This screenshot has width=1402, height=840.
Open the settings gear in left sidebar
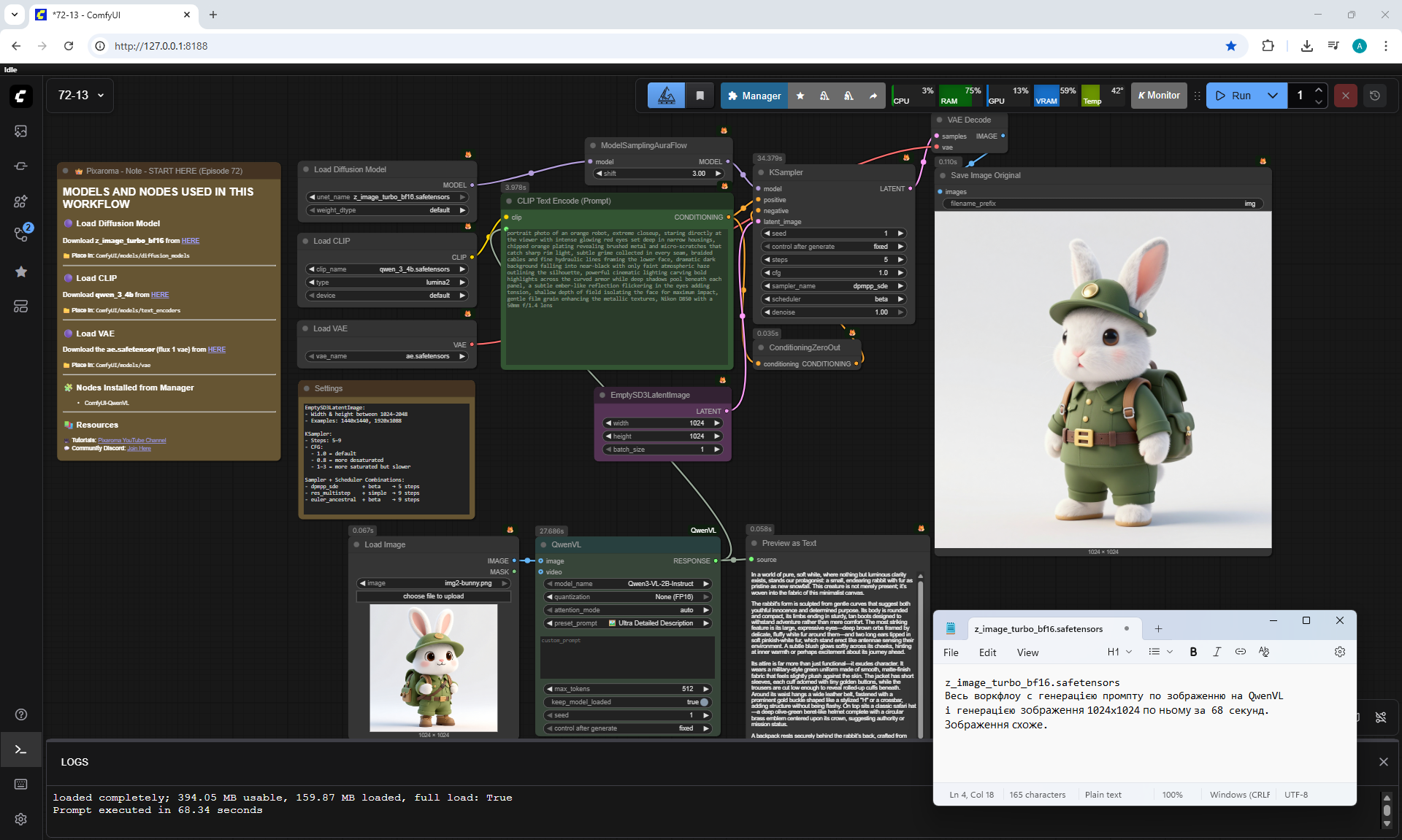click(20, 819)
